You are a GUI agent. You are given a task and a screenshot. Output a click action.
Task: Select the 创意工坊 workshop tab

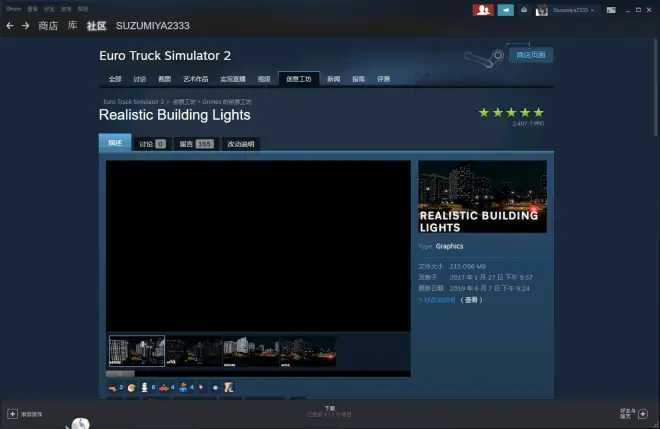click(299, 78)
